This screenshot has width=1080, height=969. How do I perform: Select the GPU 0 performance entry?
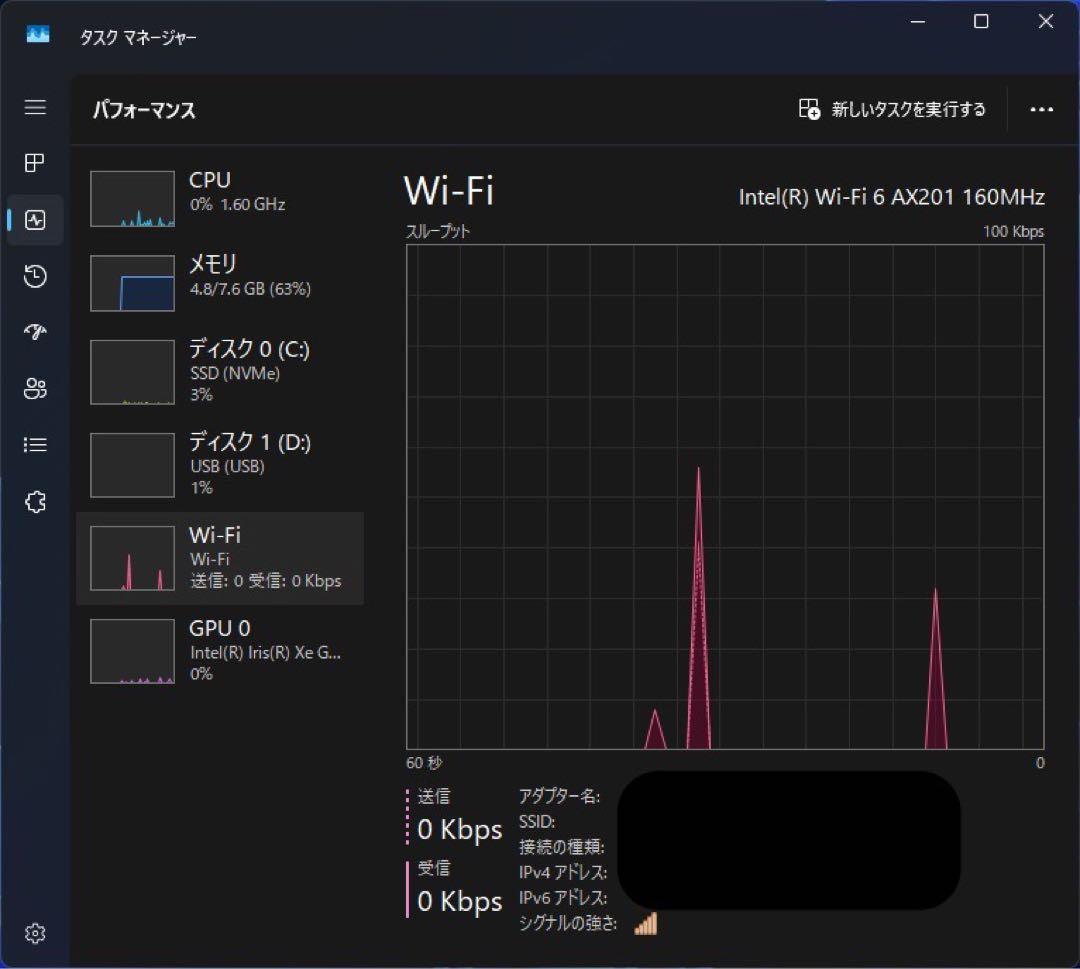coord(220,650)
